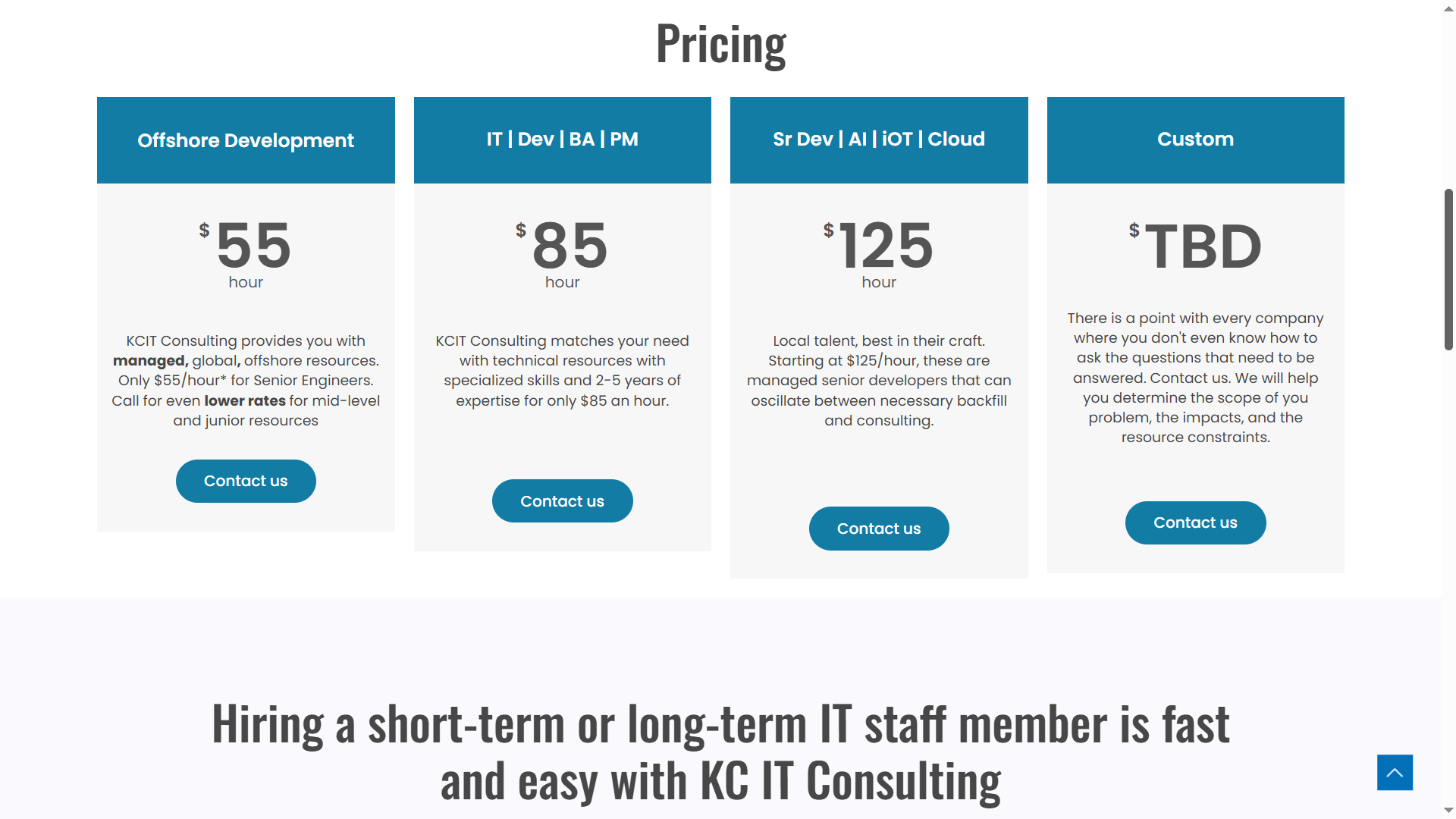Select the IT | Dev | BA | PM header

[x=562, y=140]
